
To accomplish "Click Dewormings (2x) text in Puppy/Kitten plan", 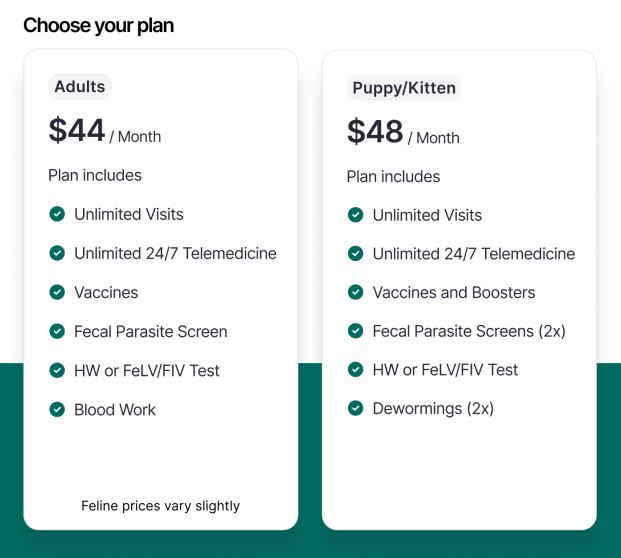I will click(x=433, y=408).
